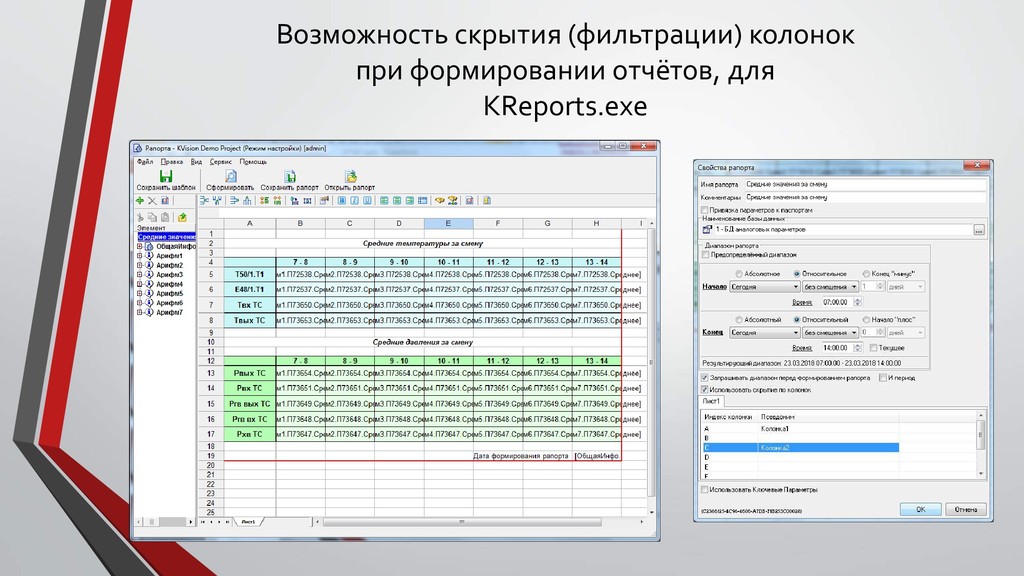Toggle the И период checkbox

point(883,378)
